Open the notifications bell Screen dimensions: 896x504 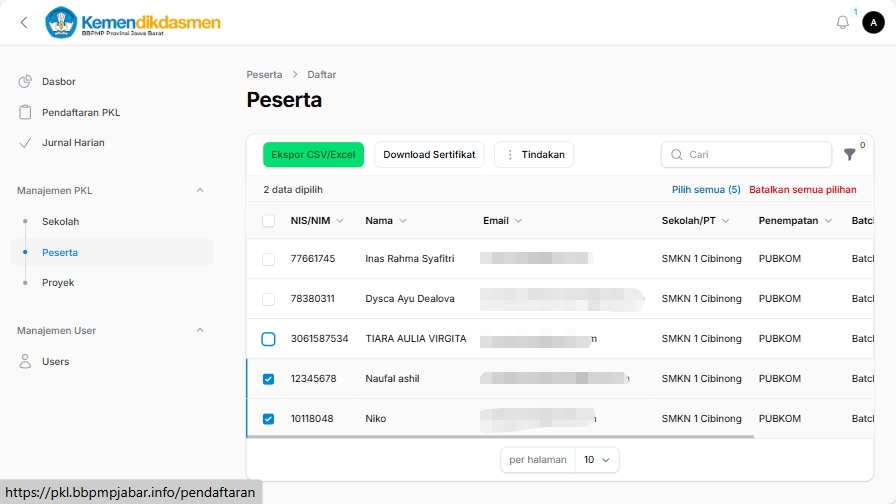(842, 23)
